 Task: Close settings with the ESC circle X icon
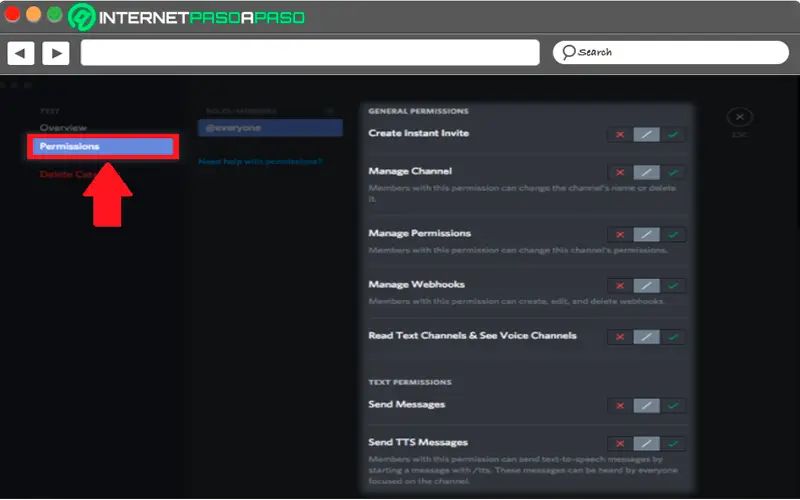pyautogui.click(x=739, y=117)
